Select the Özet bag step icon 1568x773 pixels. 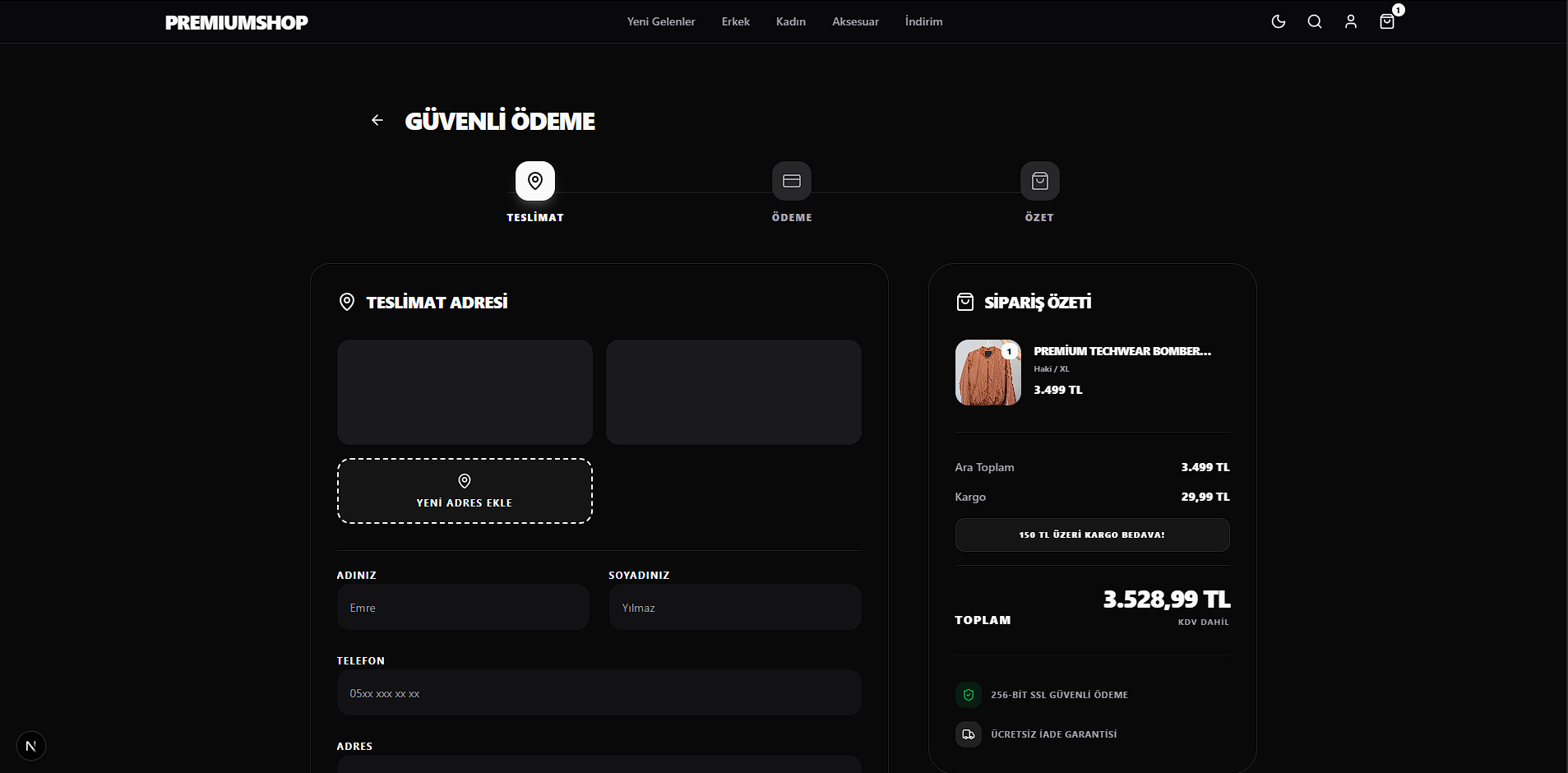pos(1039,181)
